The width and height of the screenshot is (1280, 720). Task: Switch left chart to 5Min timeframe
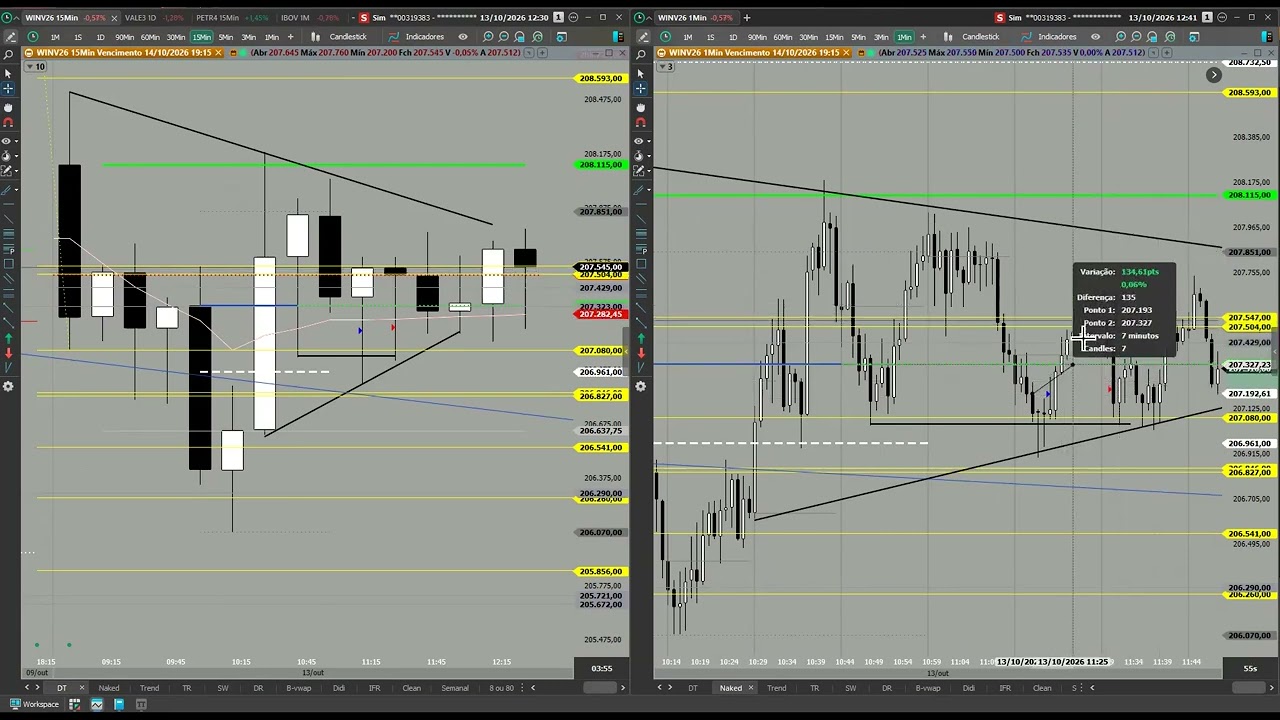tap(226, 37)
